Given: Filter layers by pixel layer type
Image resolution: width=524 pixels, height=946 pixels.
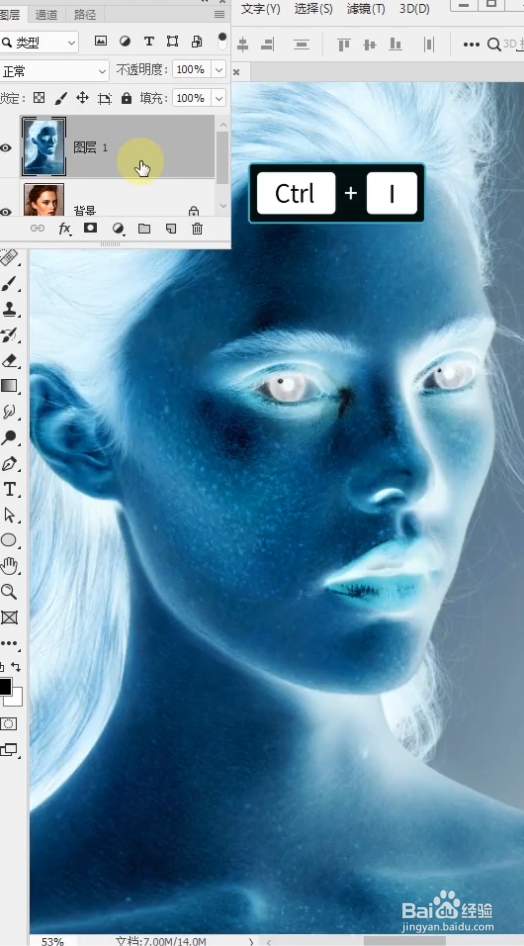Looking at the screenshot, I should click(x=101, y=41).
